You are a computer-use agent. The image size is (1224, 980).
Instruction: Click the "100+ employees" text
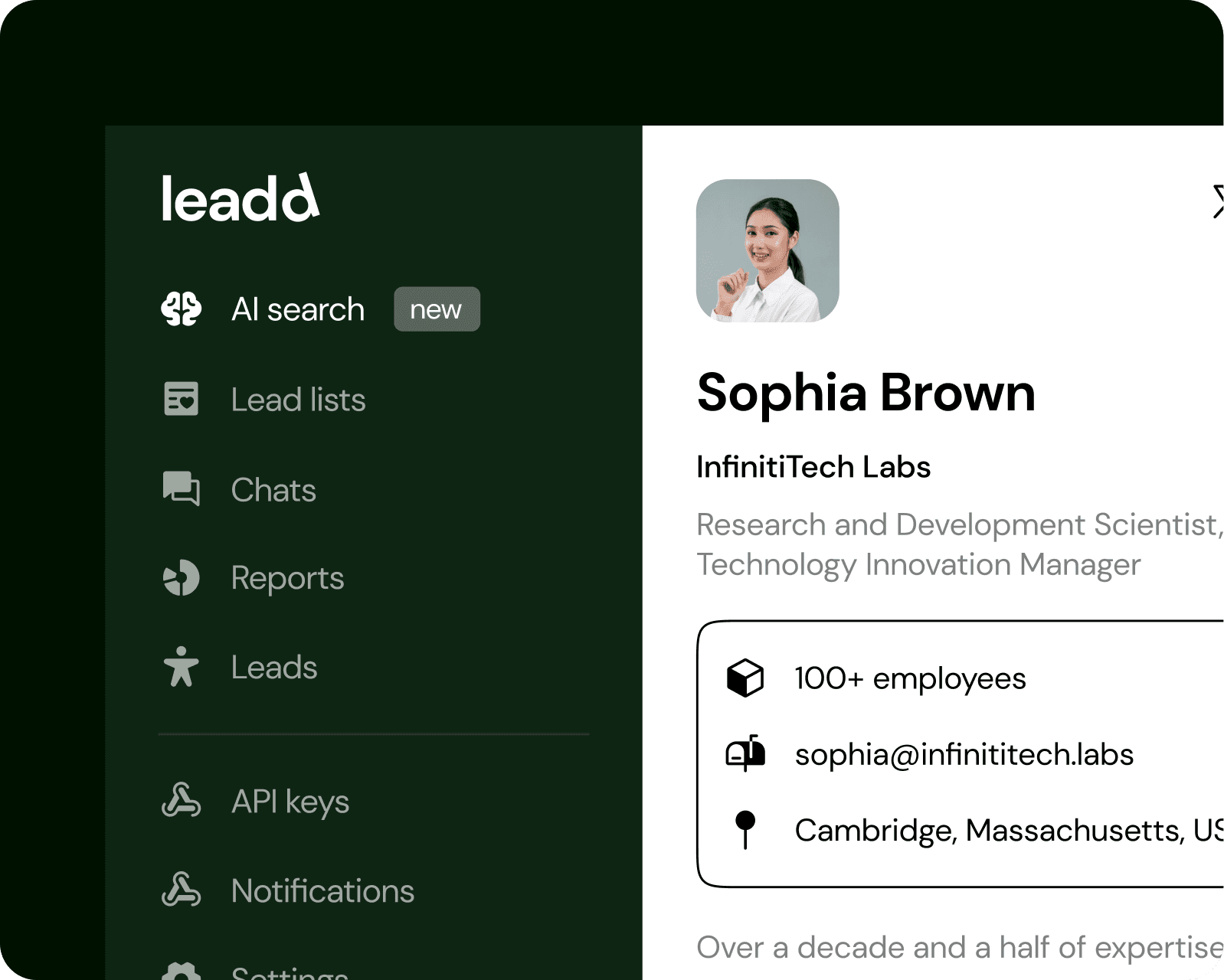click(x=910, y=678)
